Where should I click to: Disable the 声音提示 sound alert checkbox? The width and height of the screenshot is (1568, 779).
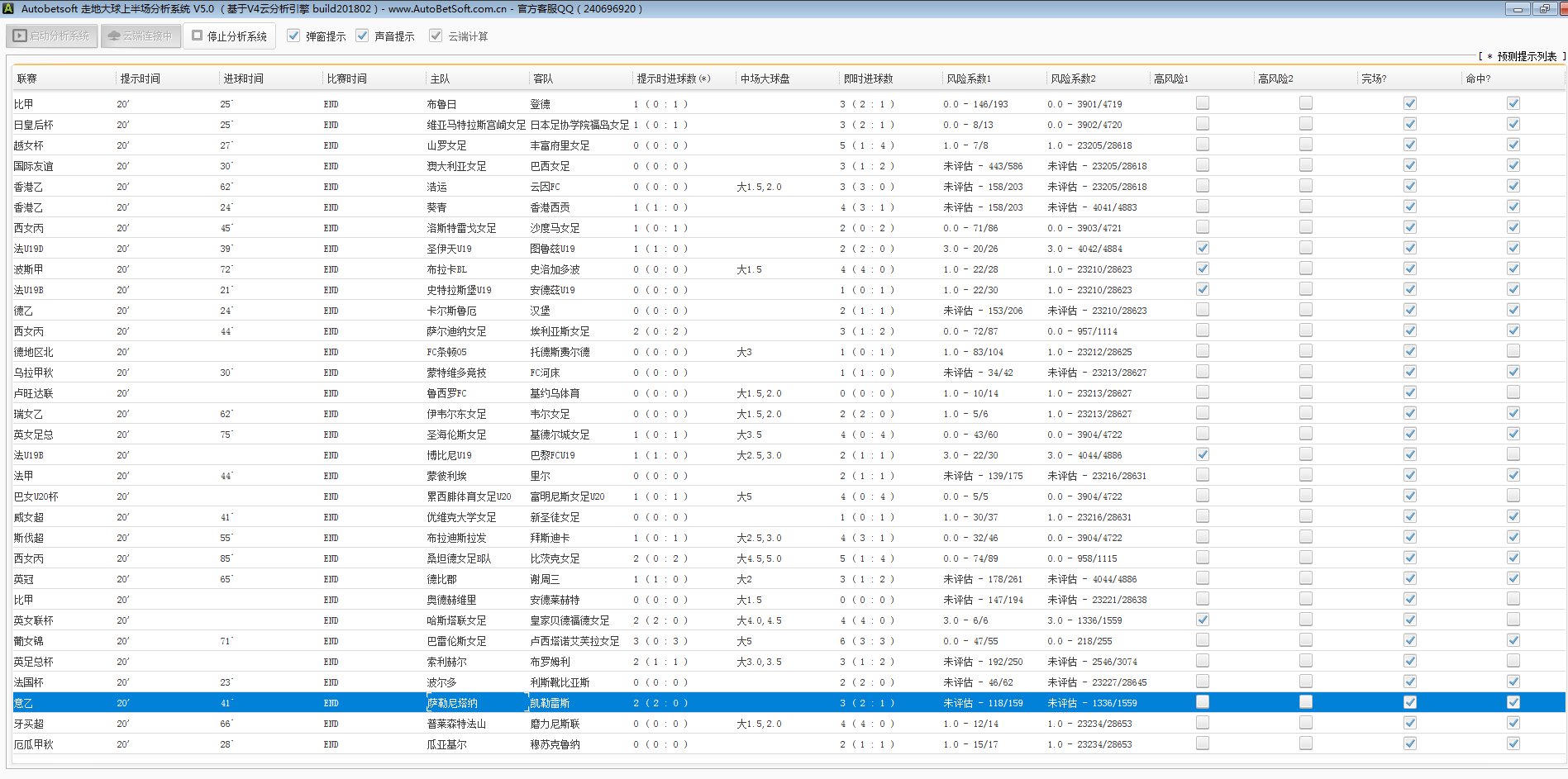(x=362, y=36)
